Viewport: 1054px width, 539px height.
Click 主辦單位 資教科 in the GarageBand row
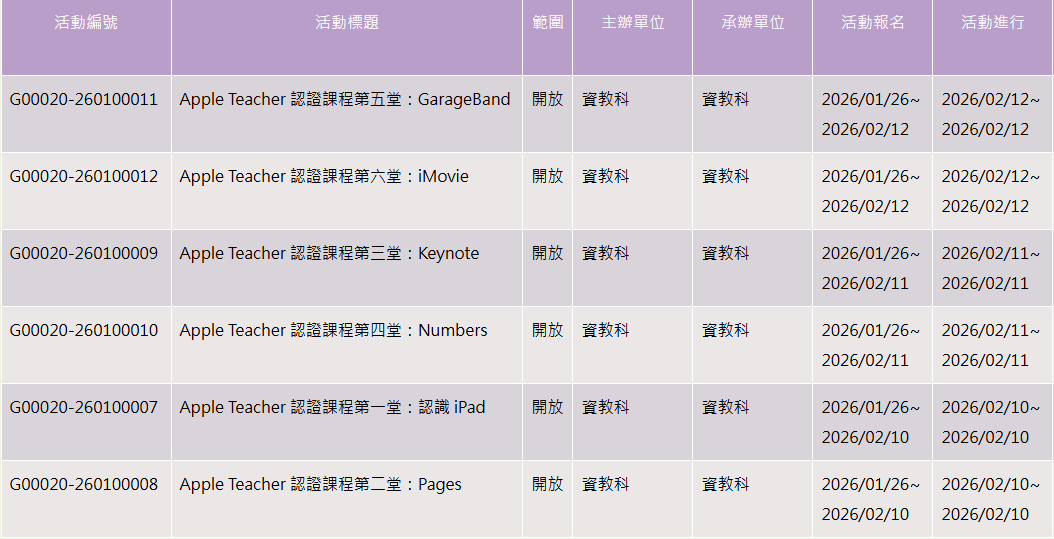(606, 99)
